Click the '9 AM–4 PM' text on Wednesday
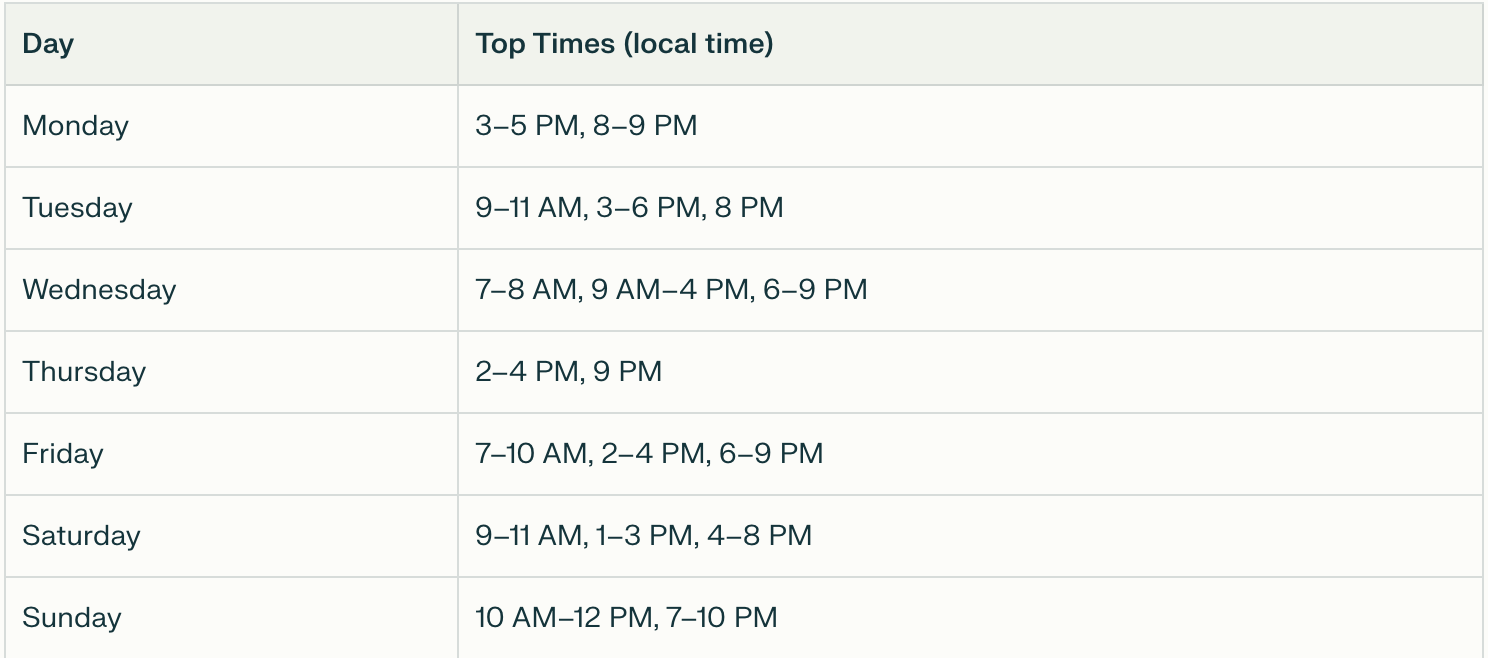 click(669, 290)
